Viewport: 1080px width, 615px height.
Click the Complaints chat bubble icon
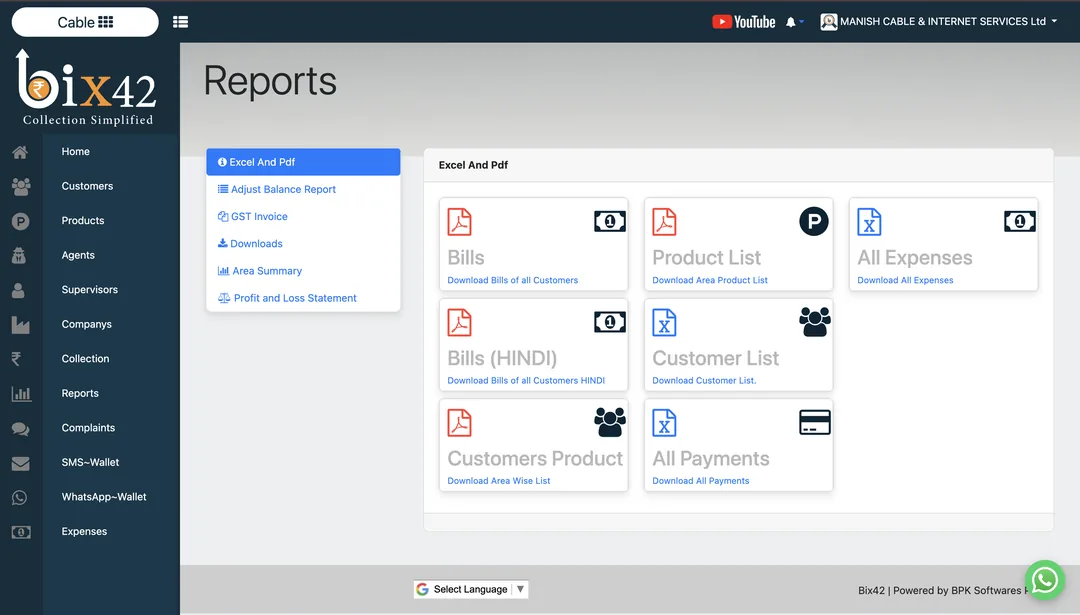21,429
